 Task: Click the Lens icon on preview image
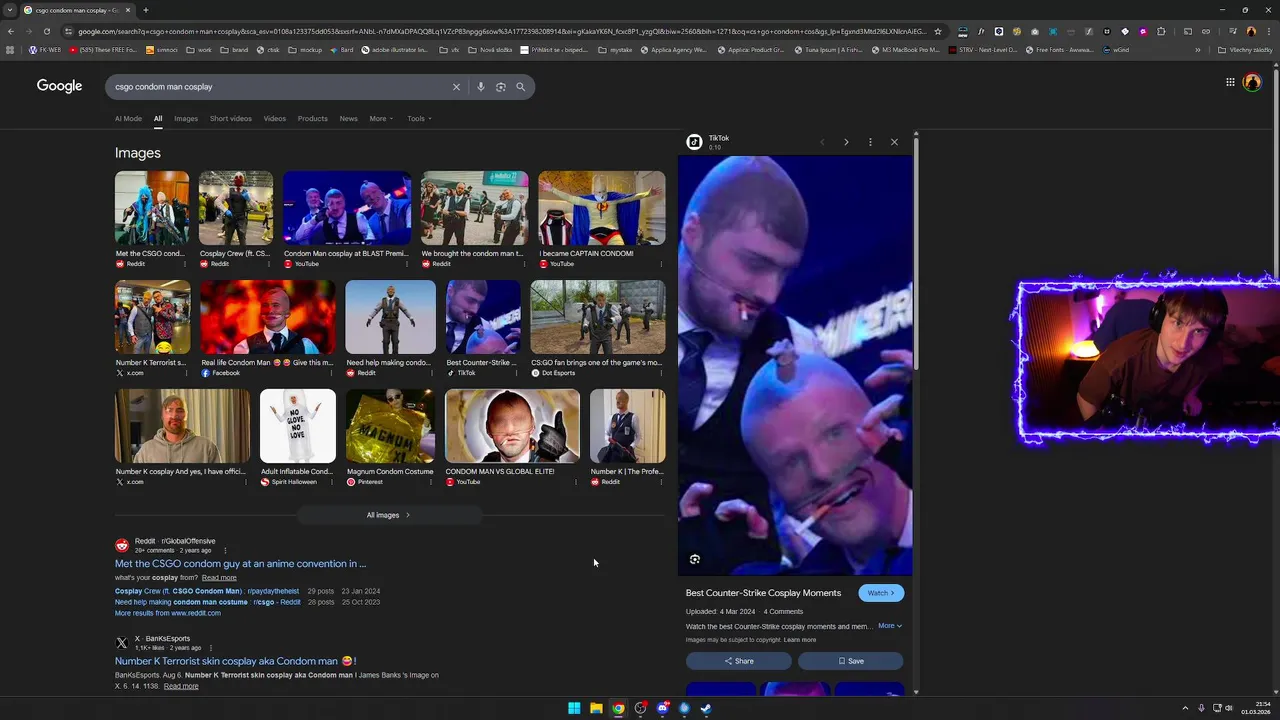(x=695, y=559)
